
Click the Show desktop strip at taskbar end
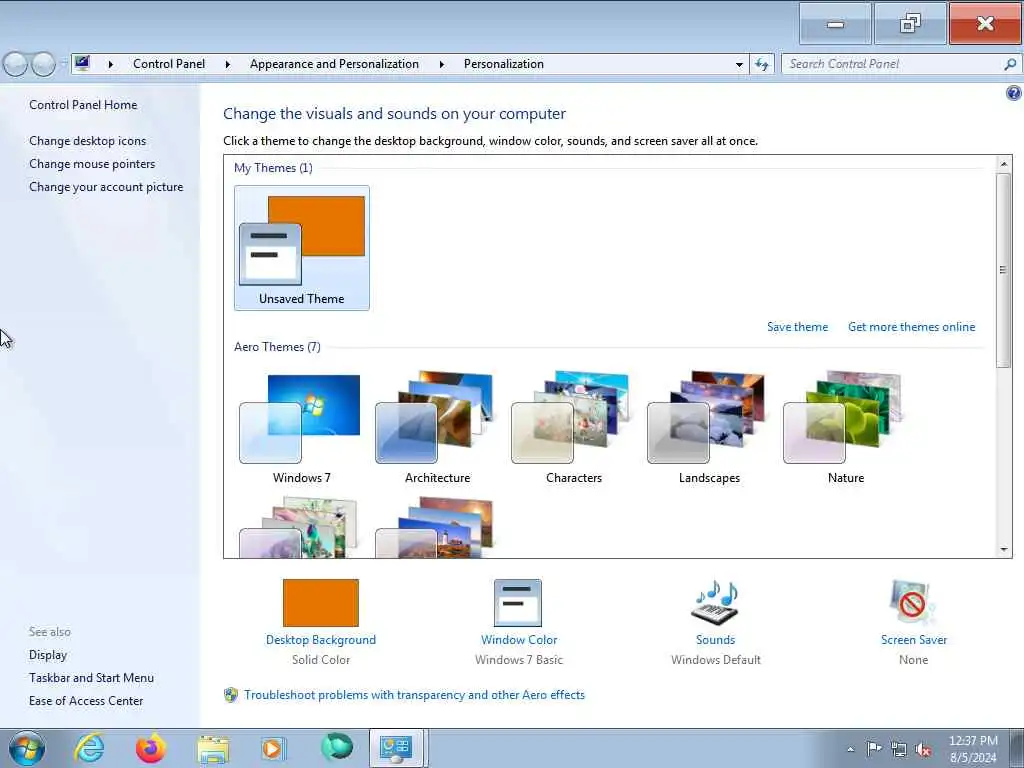[1016, 748]
